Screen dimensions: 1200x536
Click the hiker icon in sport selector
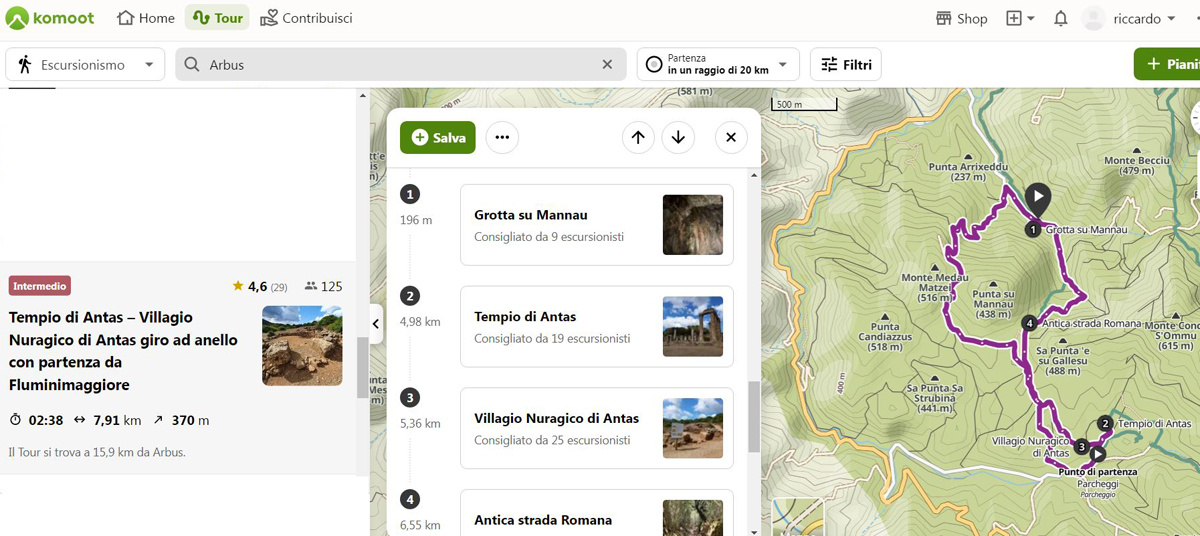point(24,64)
